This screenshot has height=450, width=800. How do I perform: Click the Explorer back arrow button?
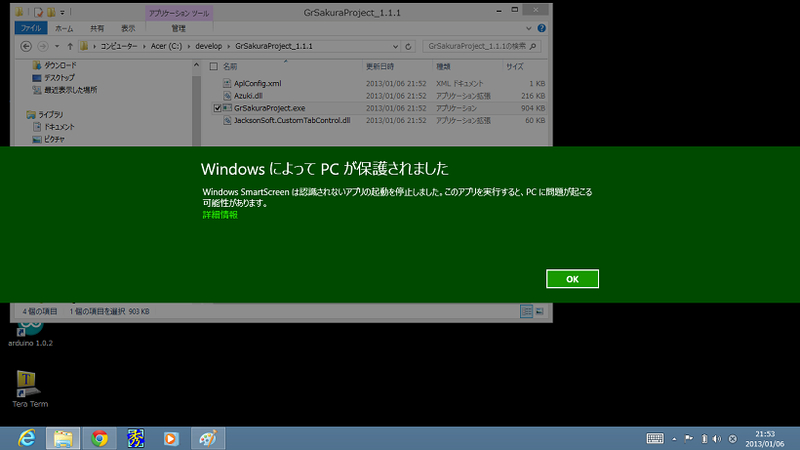[26, 46]
